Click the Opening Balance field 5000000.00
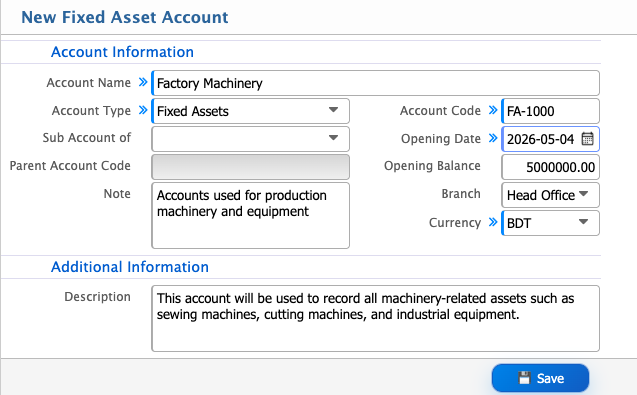The width and height of the screenshot is (637, 395). click(x=550, y=167)
